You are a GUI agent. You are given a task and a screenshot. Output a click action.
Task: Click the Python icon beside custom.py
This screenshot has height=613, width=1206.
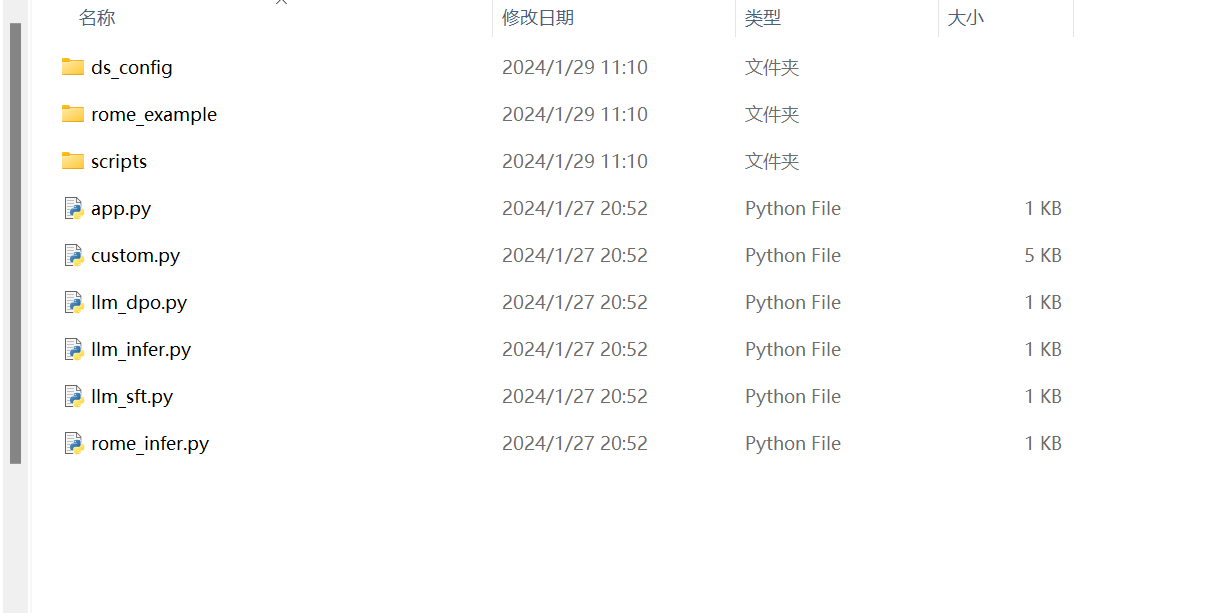tap(73, 255)
